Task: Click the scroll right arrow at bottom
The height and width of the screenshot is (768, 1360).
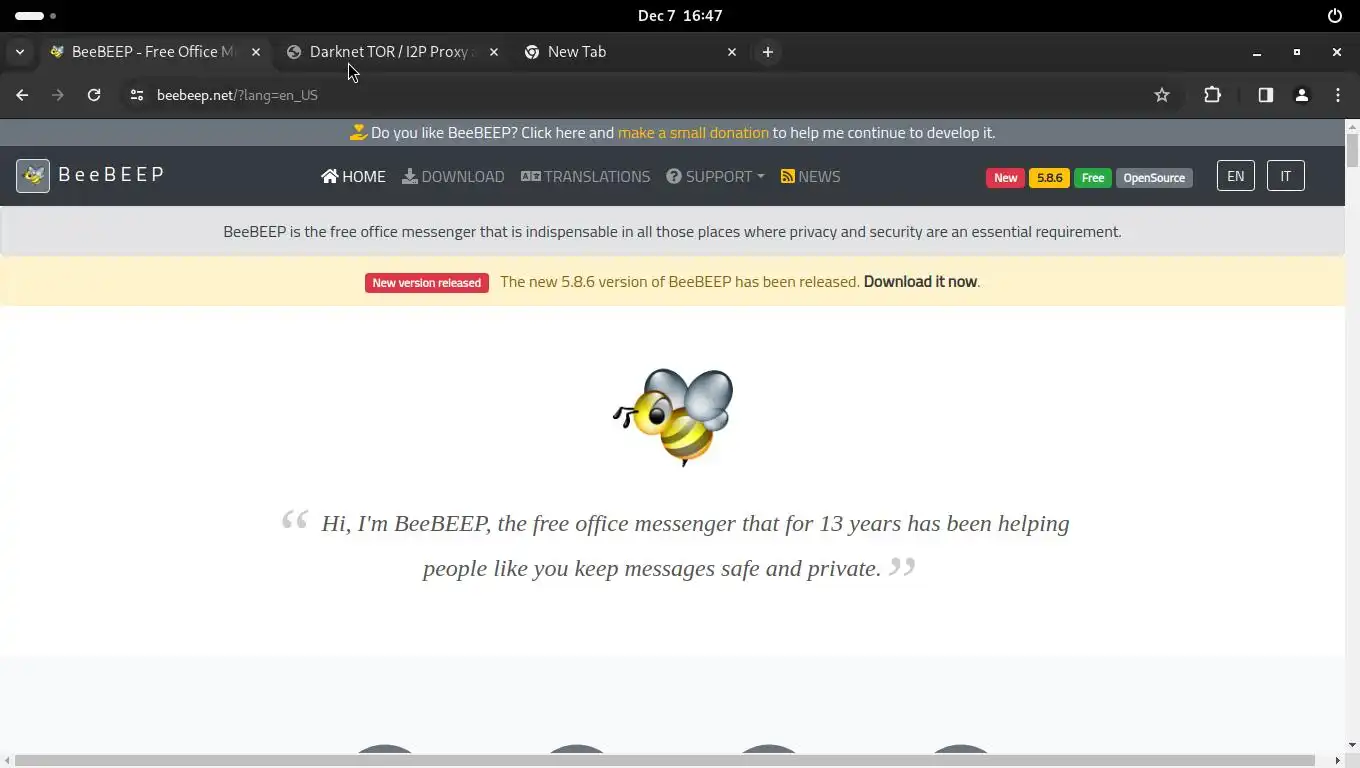Action: (1338, 760)
